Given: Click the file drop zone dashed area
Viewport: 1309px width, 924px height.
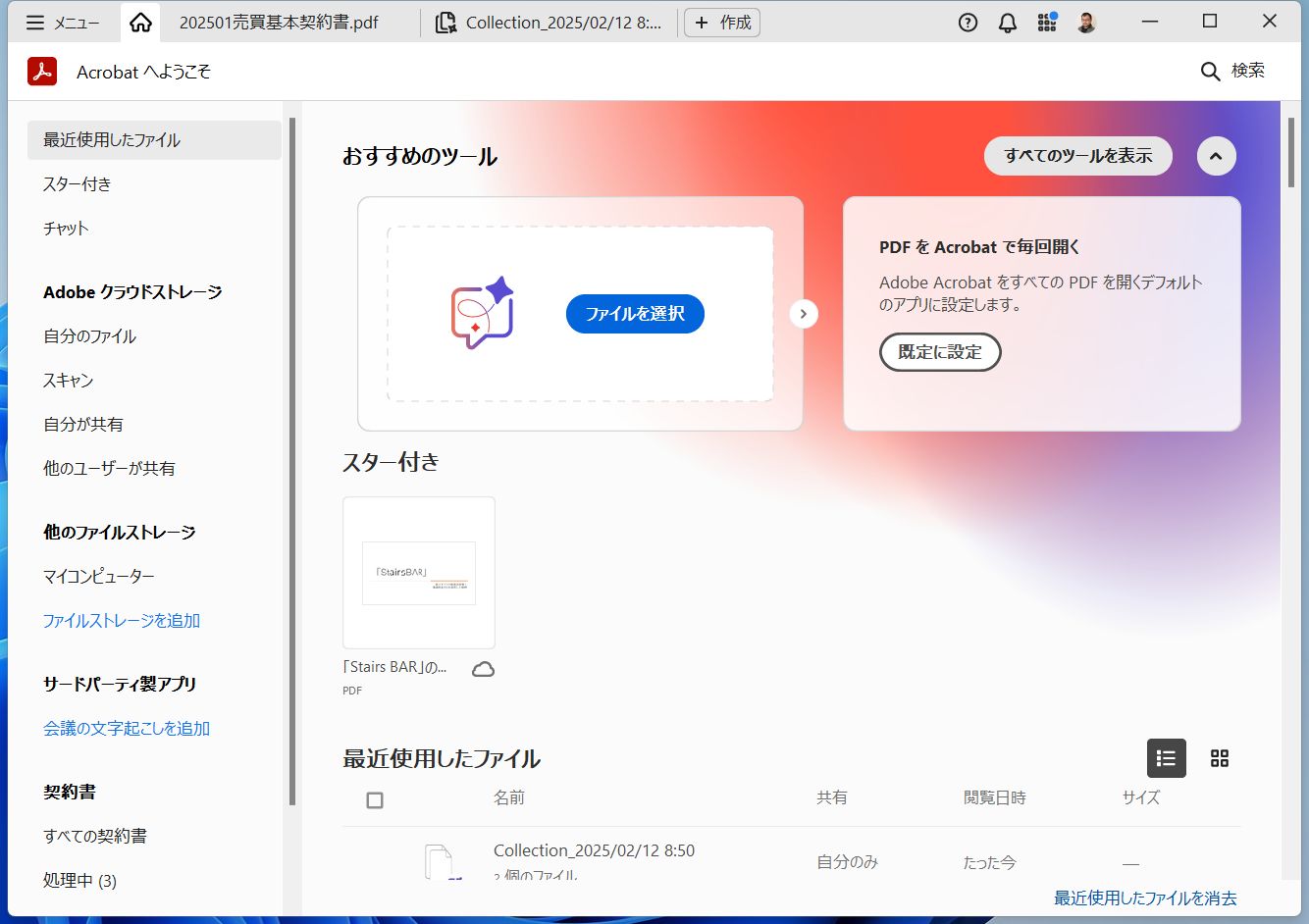Looking at the screenshot, I should [x=580, y=314].
